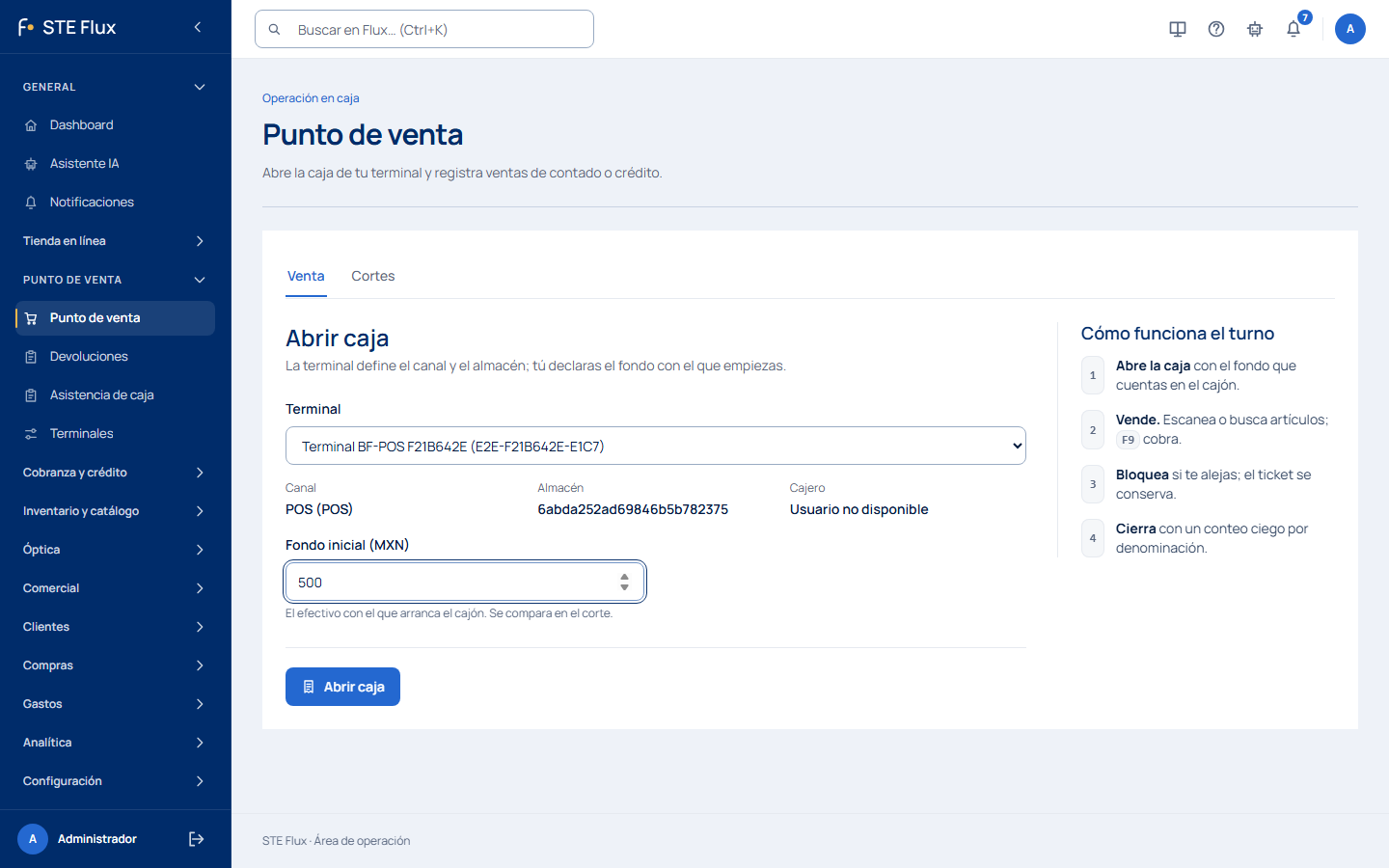Expand the Gastos menu

tap(116, 704)
